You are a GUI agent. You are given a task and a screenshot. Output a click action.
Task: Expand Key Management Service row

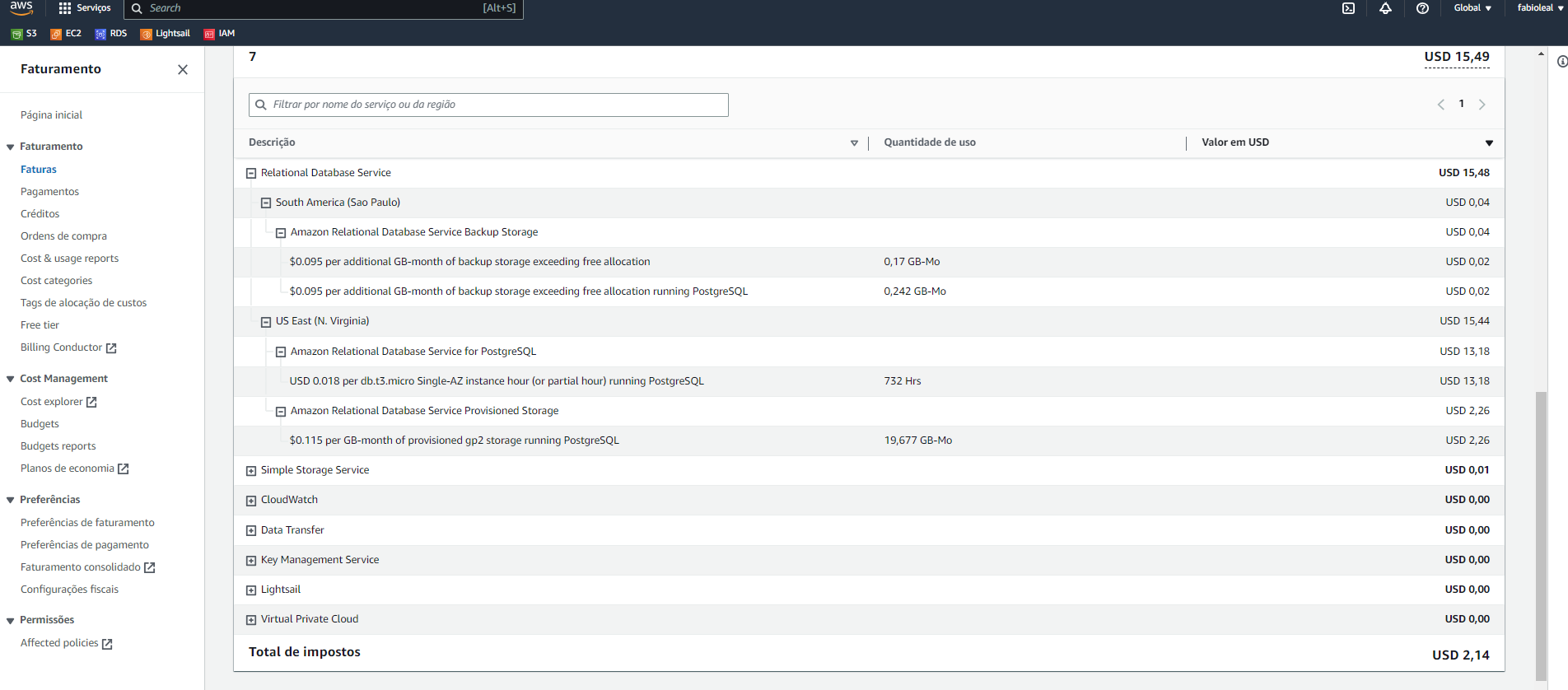(x=251, y=561)
